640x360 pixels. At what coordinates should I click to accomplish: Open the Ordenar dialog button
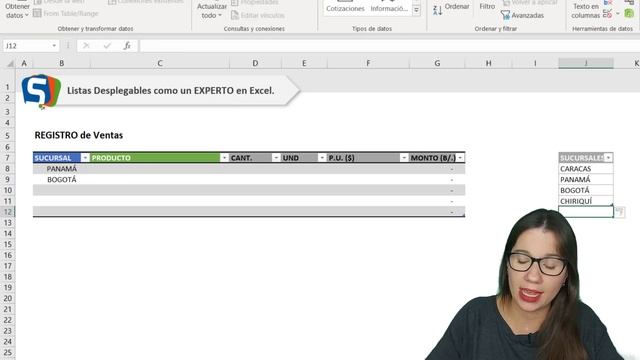point(457,7)
